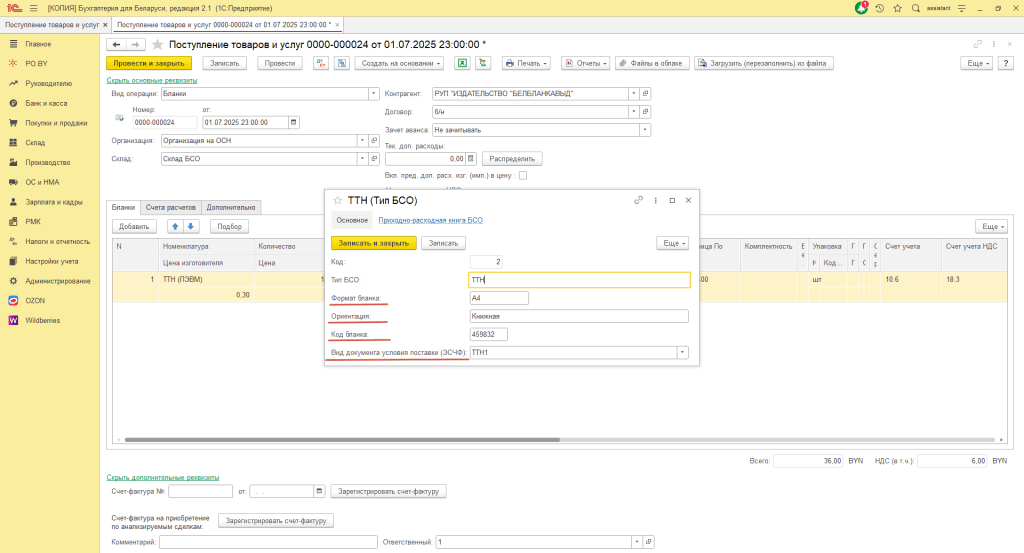Open Организация record via open icon
The image size is (1024, 553).
tap(374, 140)
